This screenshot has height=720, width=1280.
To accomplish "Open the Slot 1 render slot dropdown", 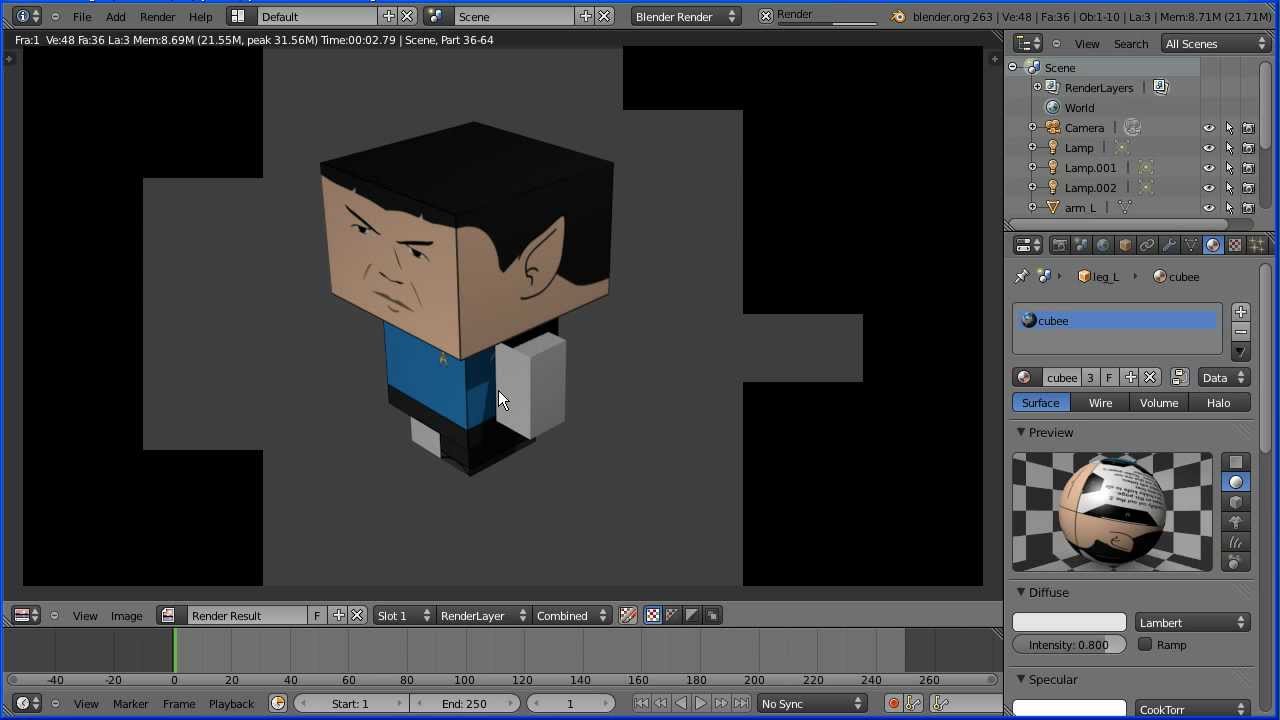I will click(403, 616).
